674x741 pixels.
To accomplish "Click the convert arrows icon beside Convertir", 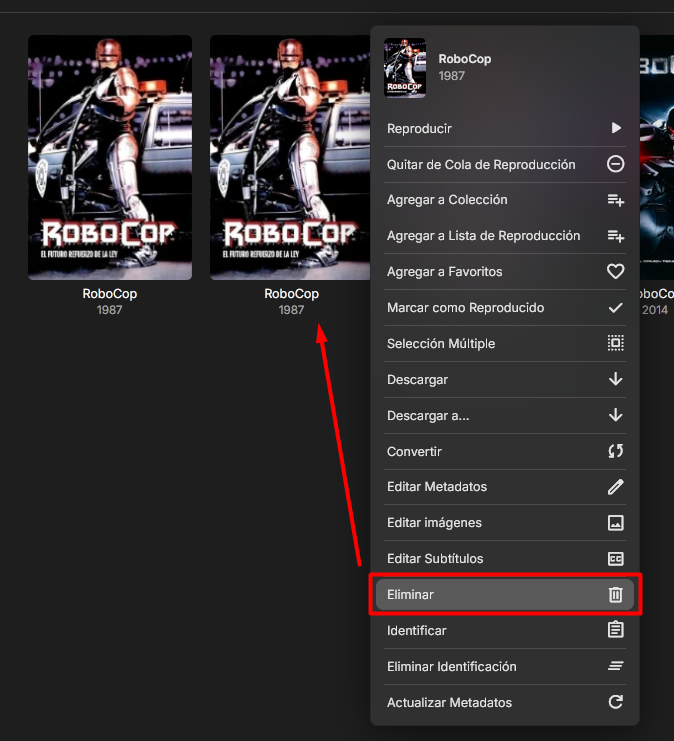I will coord(615,451).
